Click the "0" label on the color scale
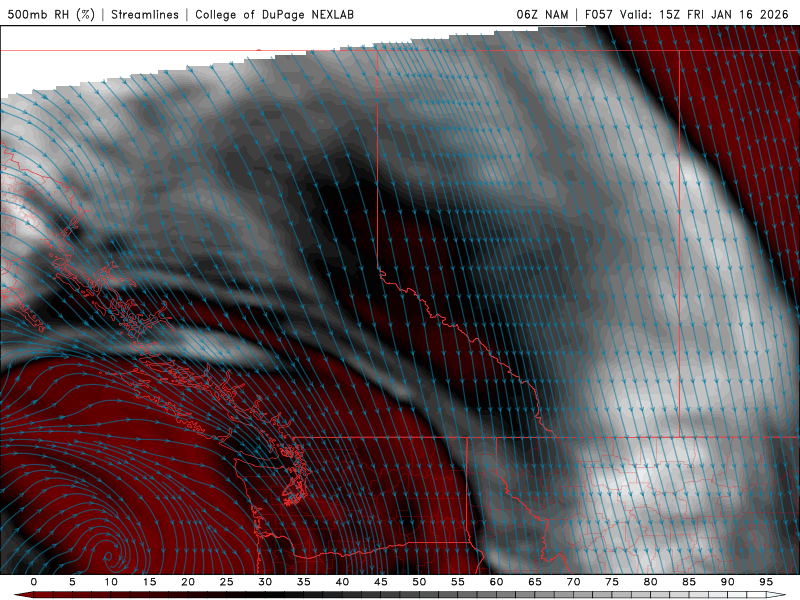Viewport: 800px width, 600px height. point(34,582)
